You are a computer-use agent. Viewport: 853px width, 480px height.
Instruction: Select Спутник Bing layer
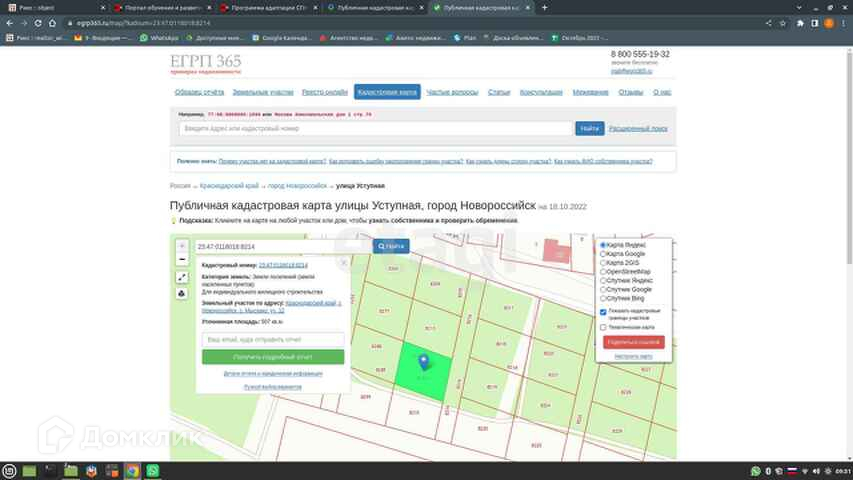(603, 298)
